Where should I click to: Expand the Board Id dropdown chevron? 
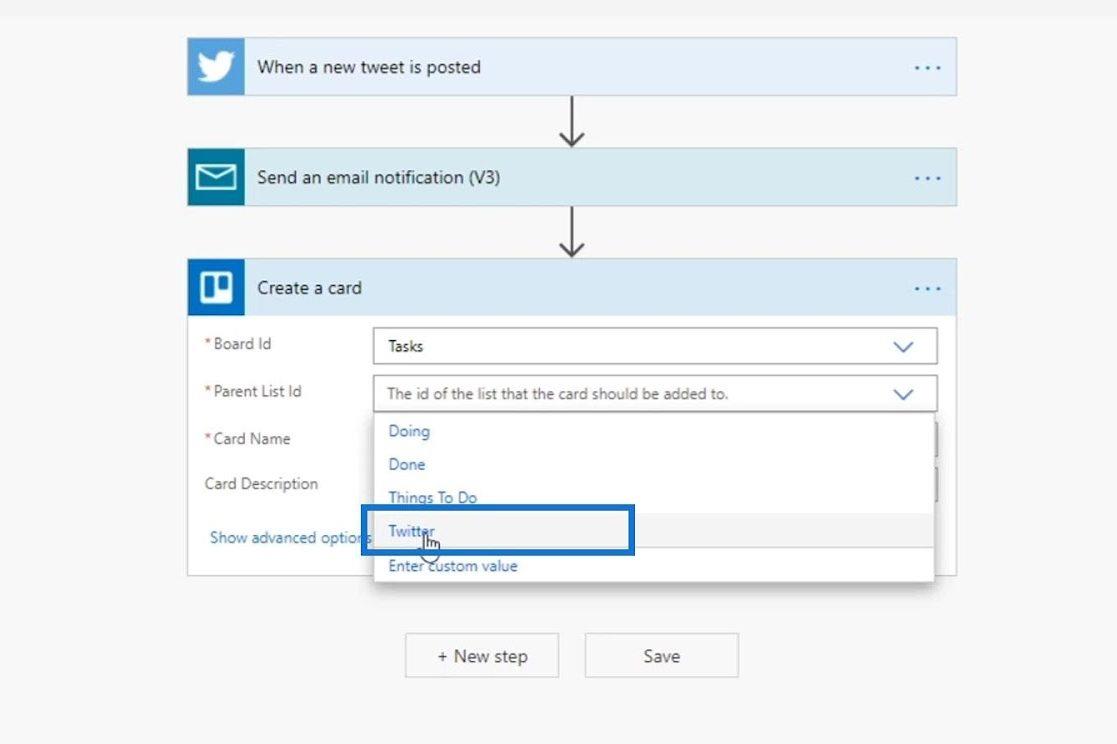coord(903,347)
